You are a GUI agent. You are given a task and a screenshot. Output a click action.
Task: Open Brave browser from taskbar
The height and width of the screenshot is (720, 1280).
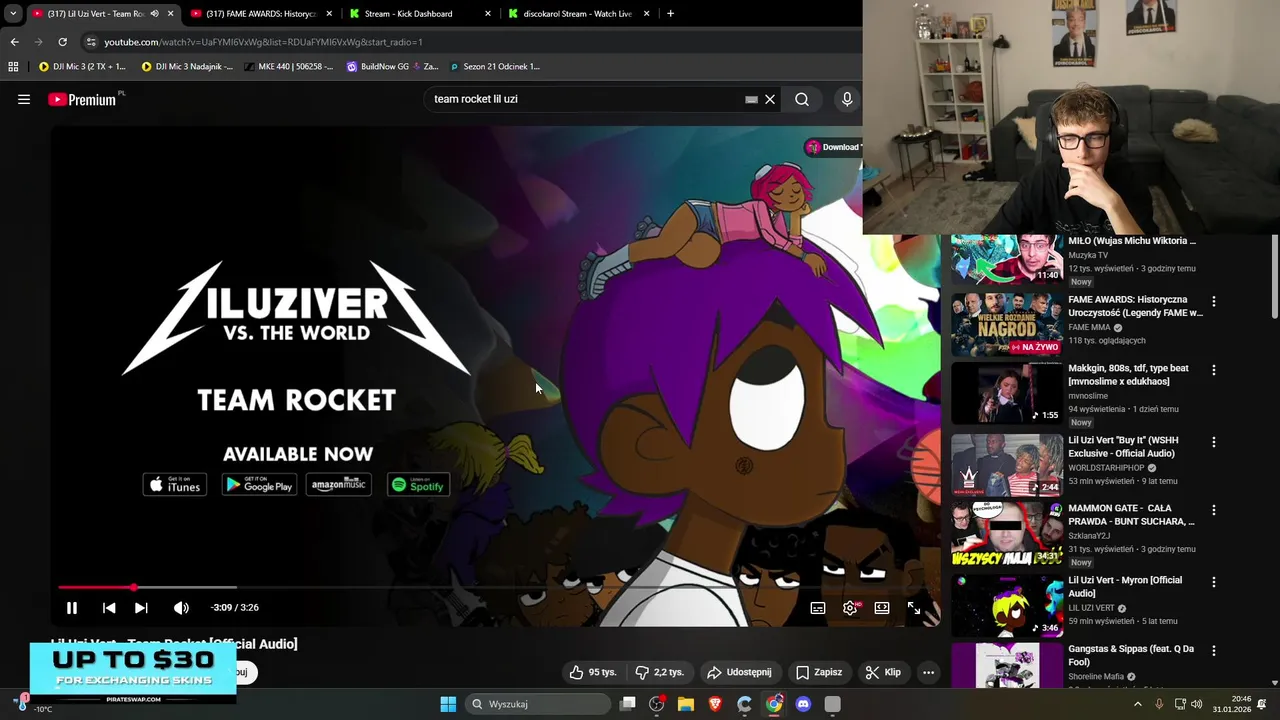715,704
